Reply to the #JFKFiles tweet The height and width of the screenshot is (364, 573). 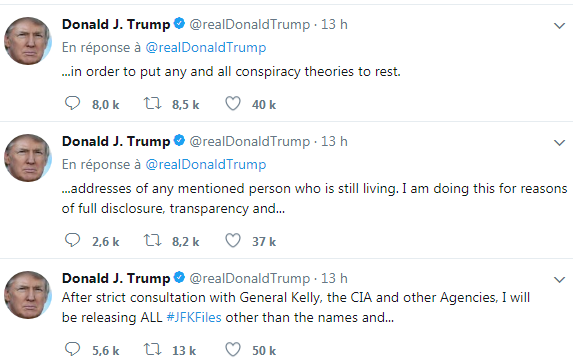[72, 349]
